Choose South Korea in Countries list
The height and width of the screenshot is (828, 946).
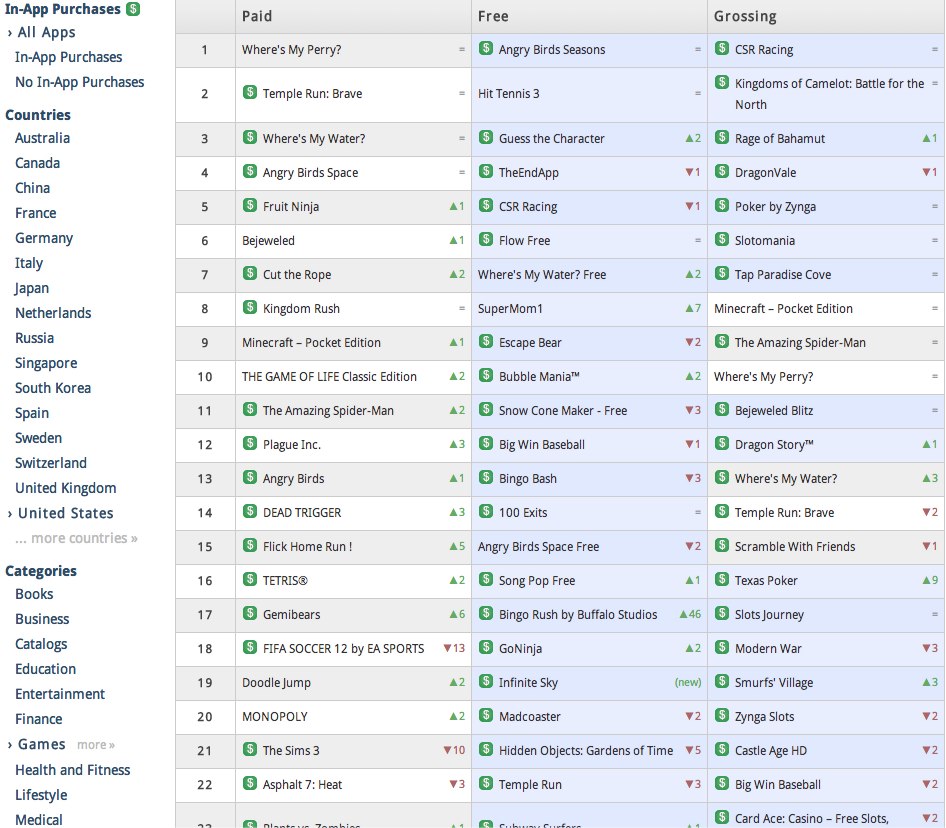point(53,388)
